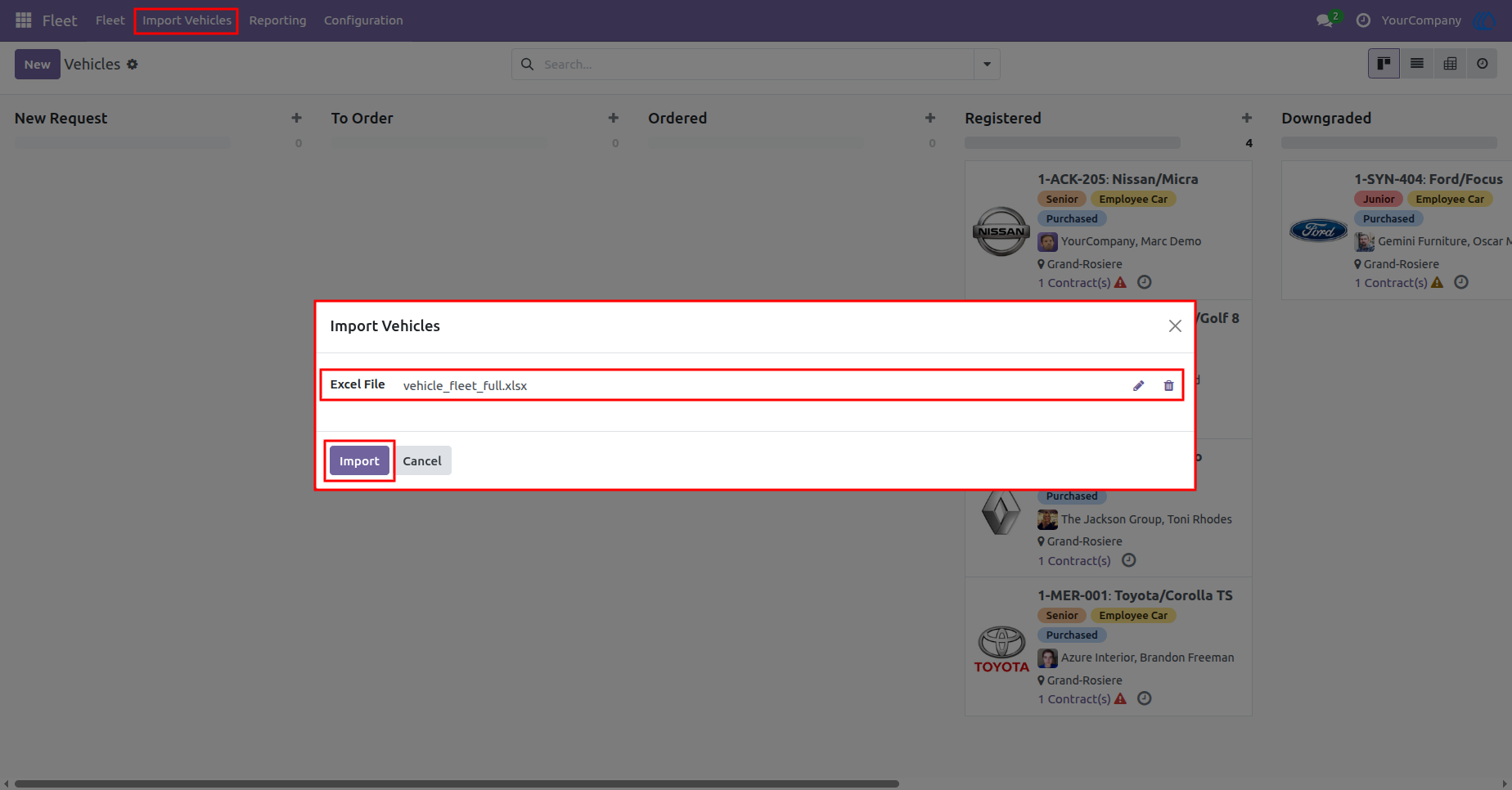The height and width of the screenshot is (790, 1512).
Task: Add a vehicle in Ordered column
Action: [930, 119]
